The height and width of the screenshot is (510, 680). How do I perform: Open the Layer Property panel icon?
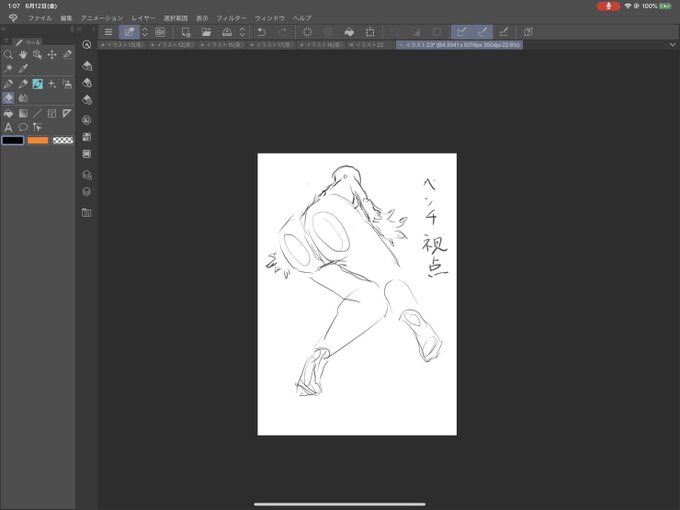tap(87, 175)
